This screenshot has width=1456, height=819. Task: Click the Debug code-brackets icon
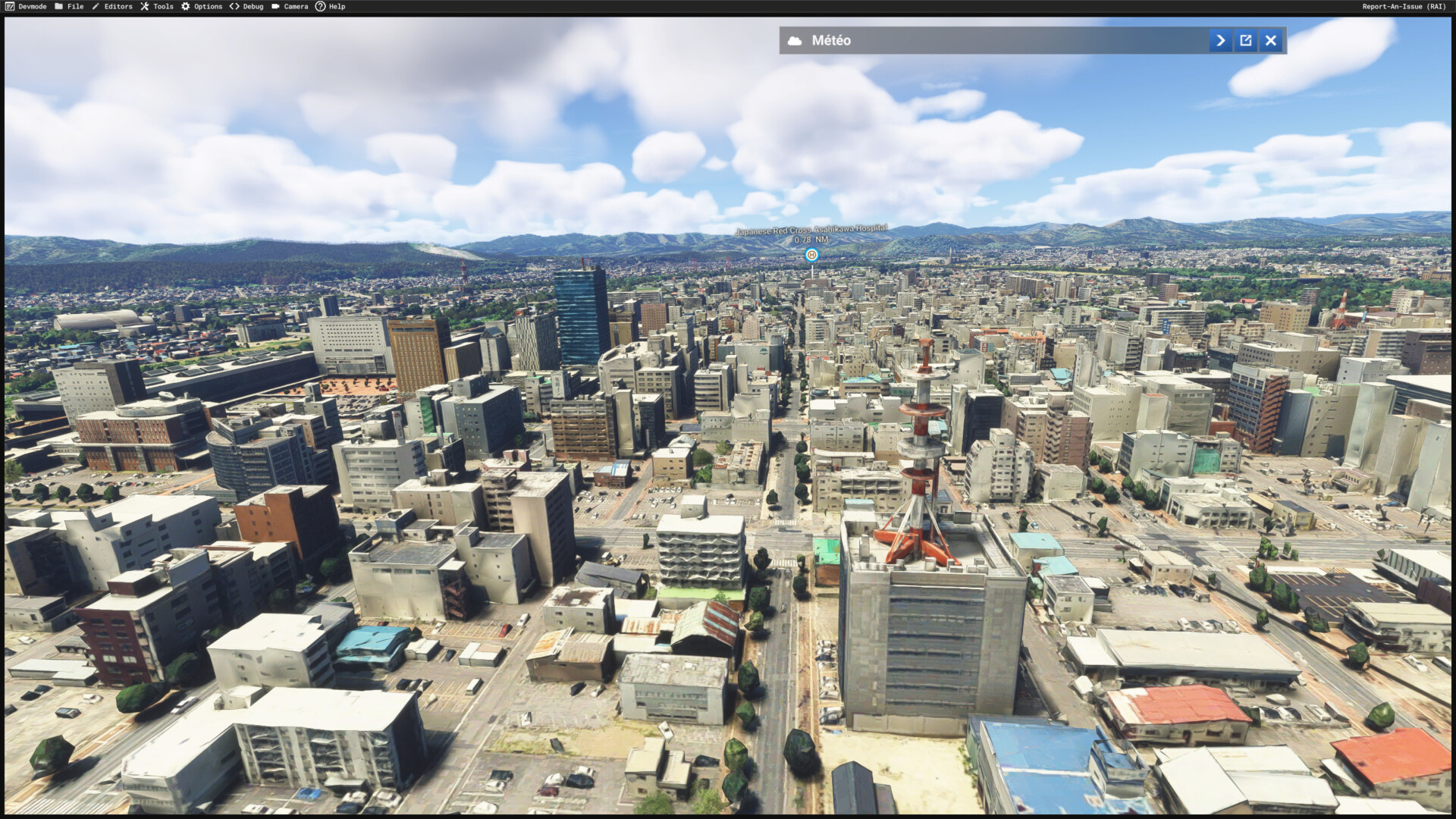pyautogui.click(x=234, y=6)
